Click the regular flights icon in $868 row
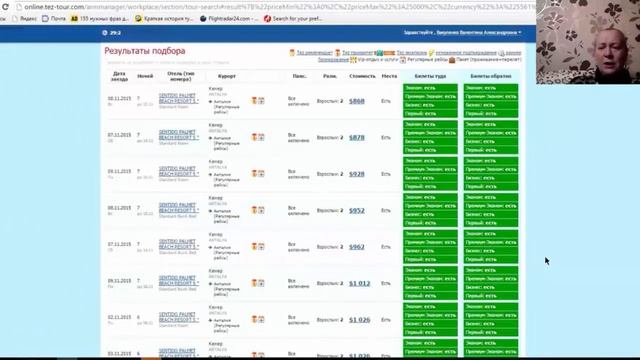The image size is (640, 360). pyautogui.click(x=261, y=100)
